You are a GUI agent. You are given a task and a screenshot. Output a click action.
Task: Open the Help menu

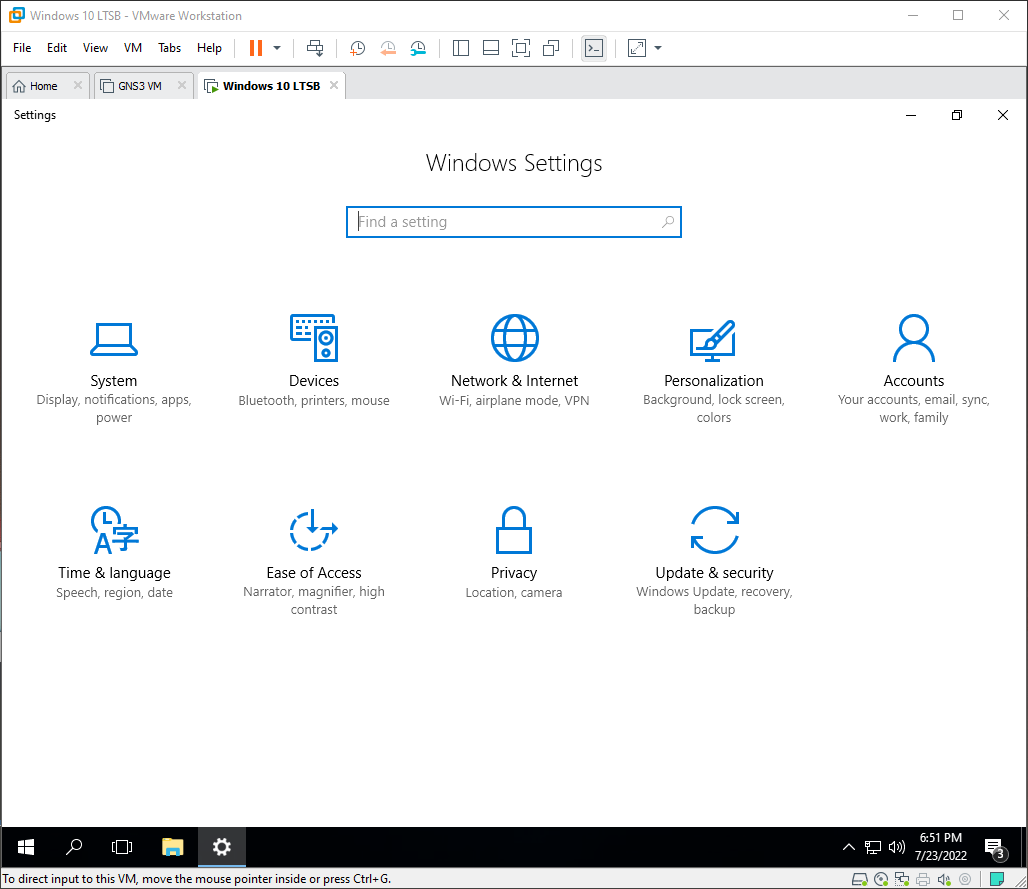[x=209, y=48]
